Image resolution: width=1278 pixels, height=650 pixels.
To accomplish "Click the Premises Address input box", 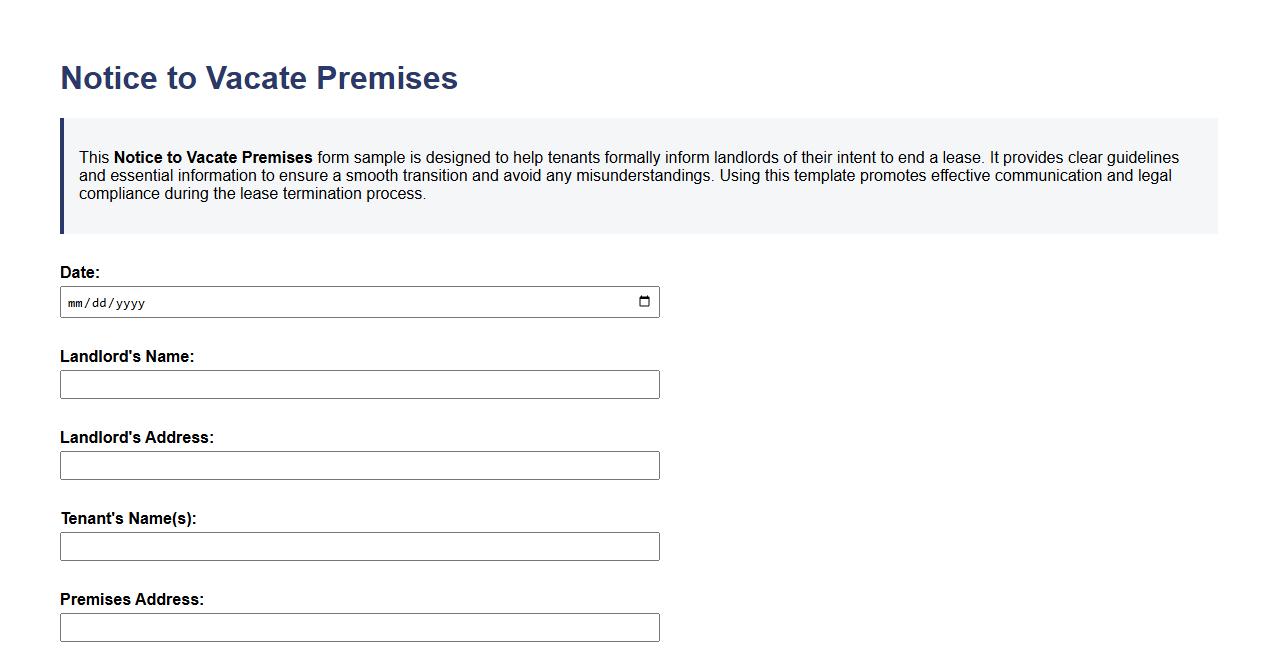I will 360,627.
